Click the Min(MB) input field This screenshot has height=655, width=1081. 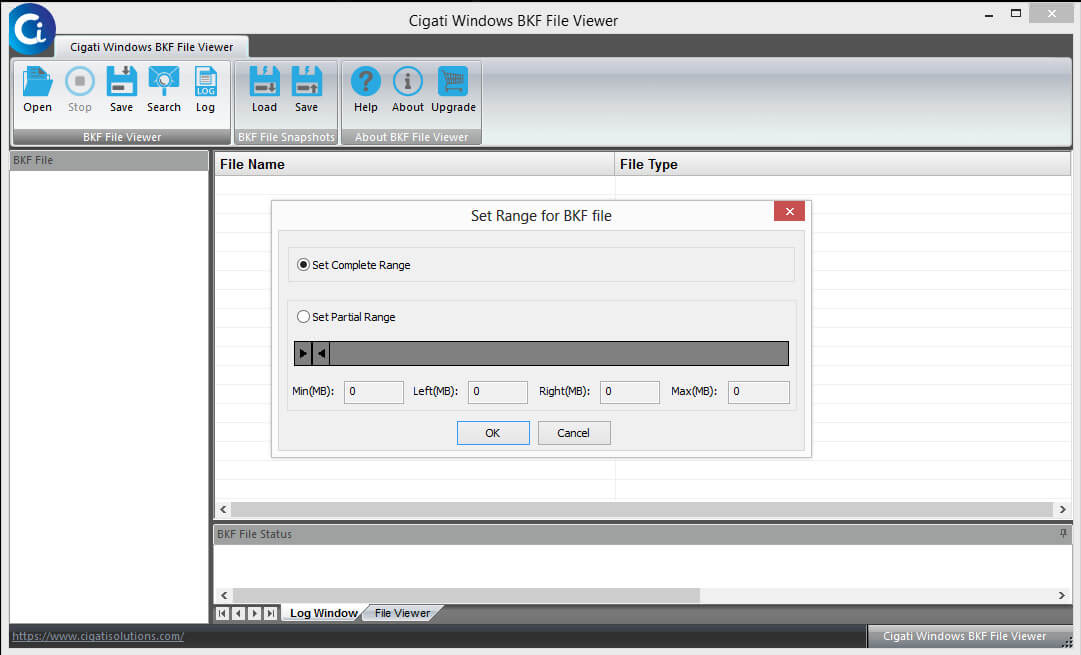point(374,392)
